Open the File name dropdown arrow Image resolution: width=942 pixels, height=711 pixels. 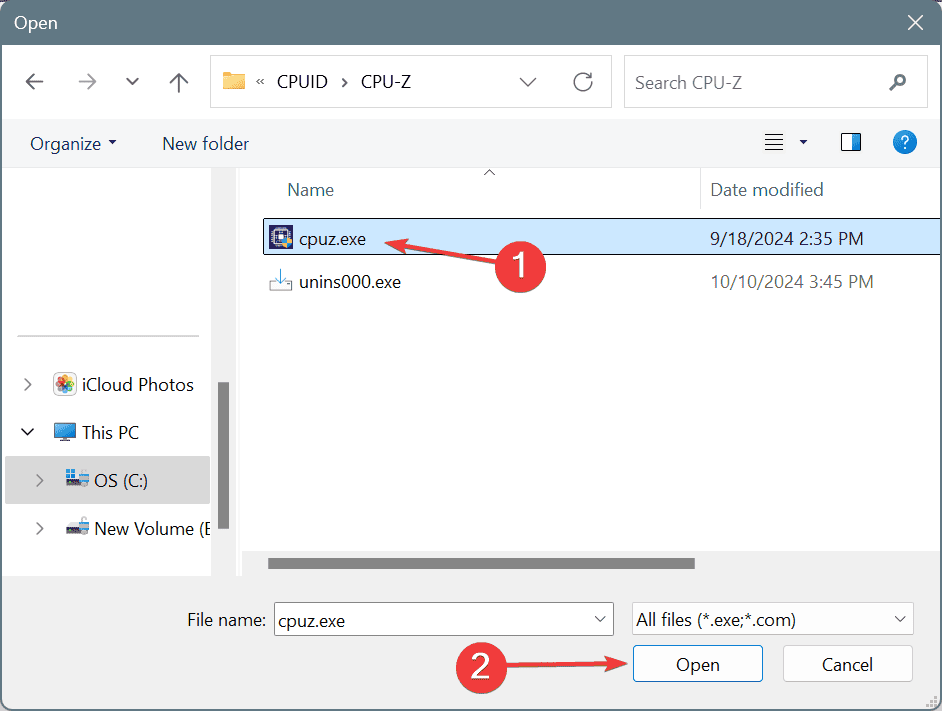600,619
